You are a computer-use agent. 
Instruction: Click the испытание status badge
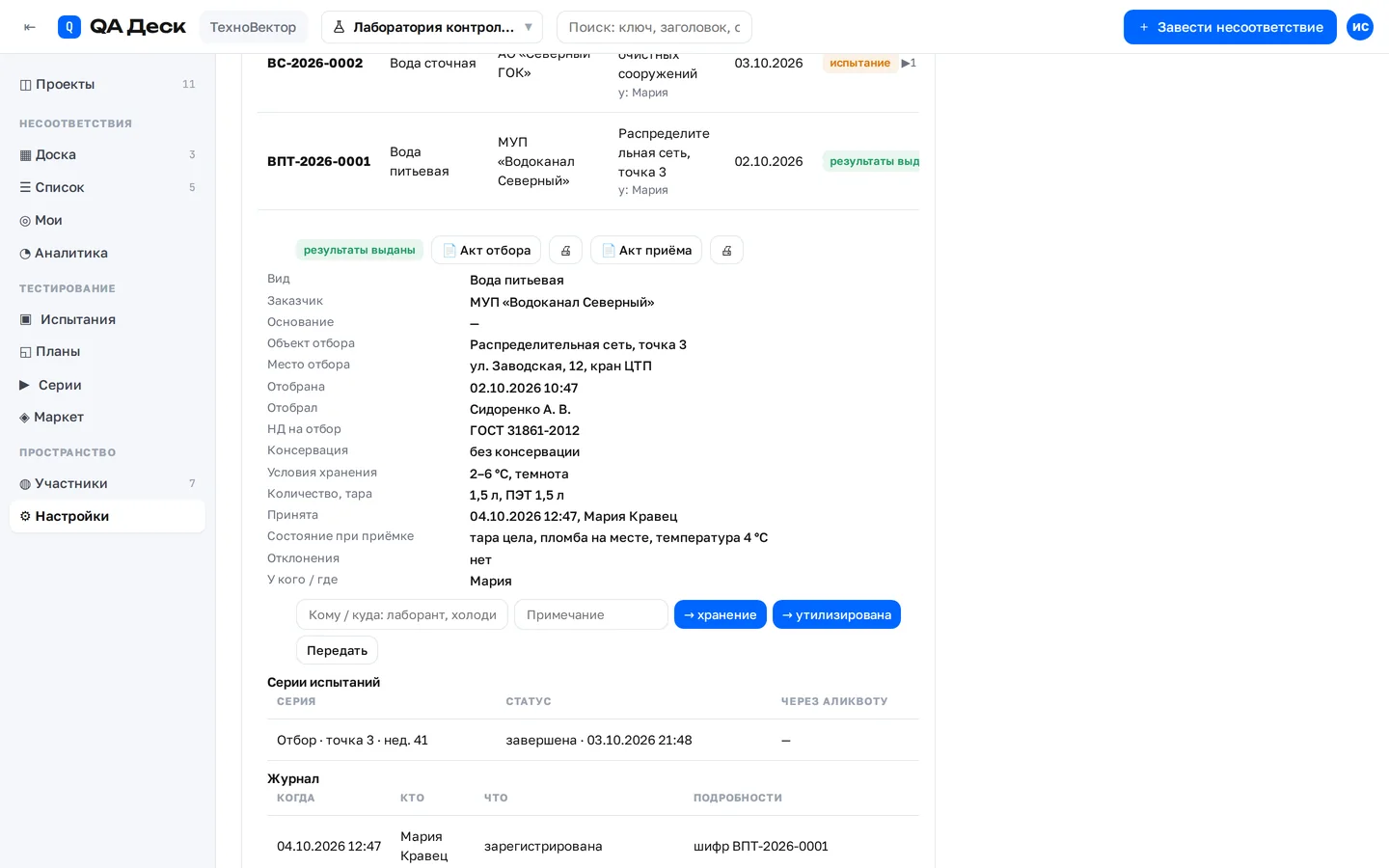(859, 64)
